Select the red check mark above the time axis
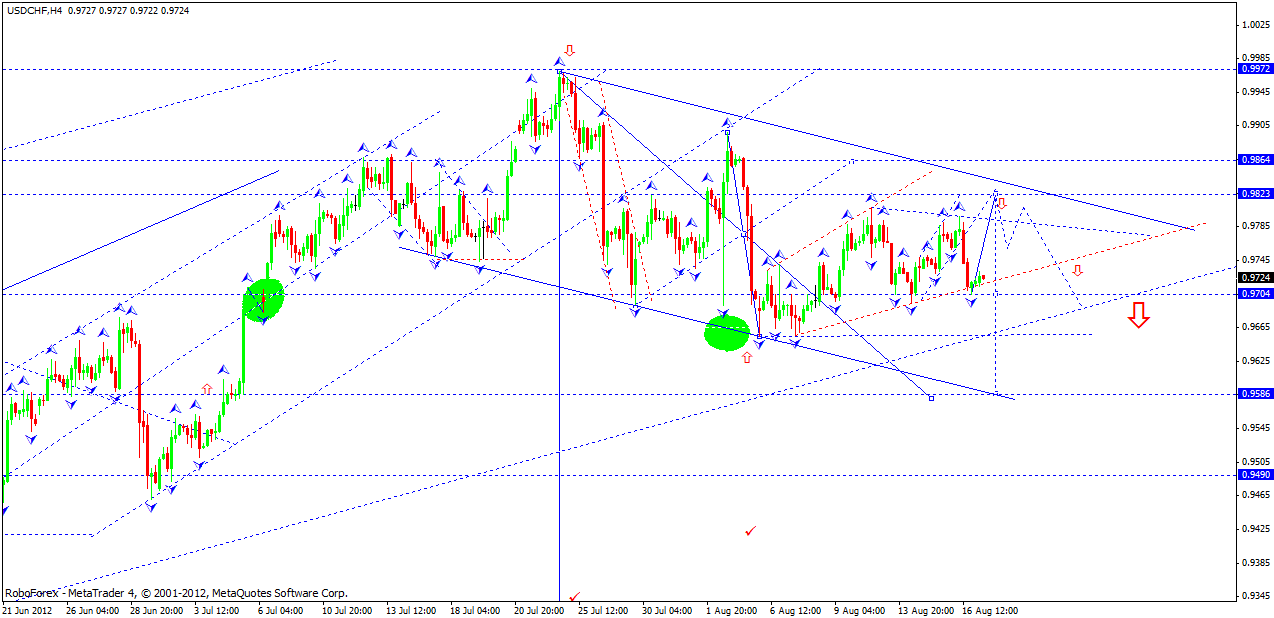The image size is (1274, 618). [574, 597]
